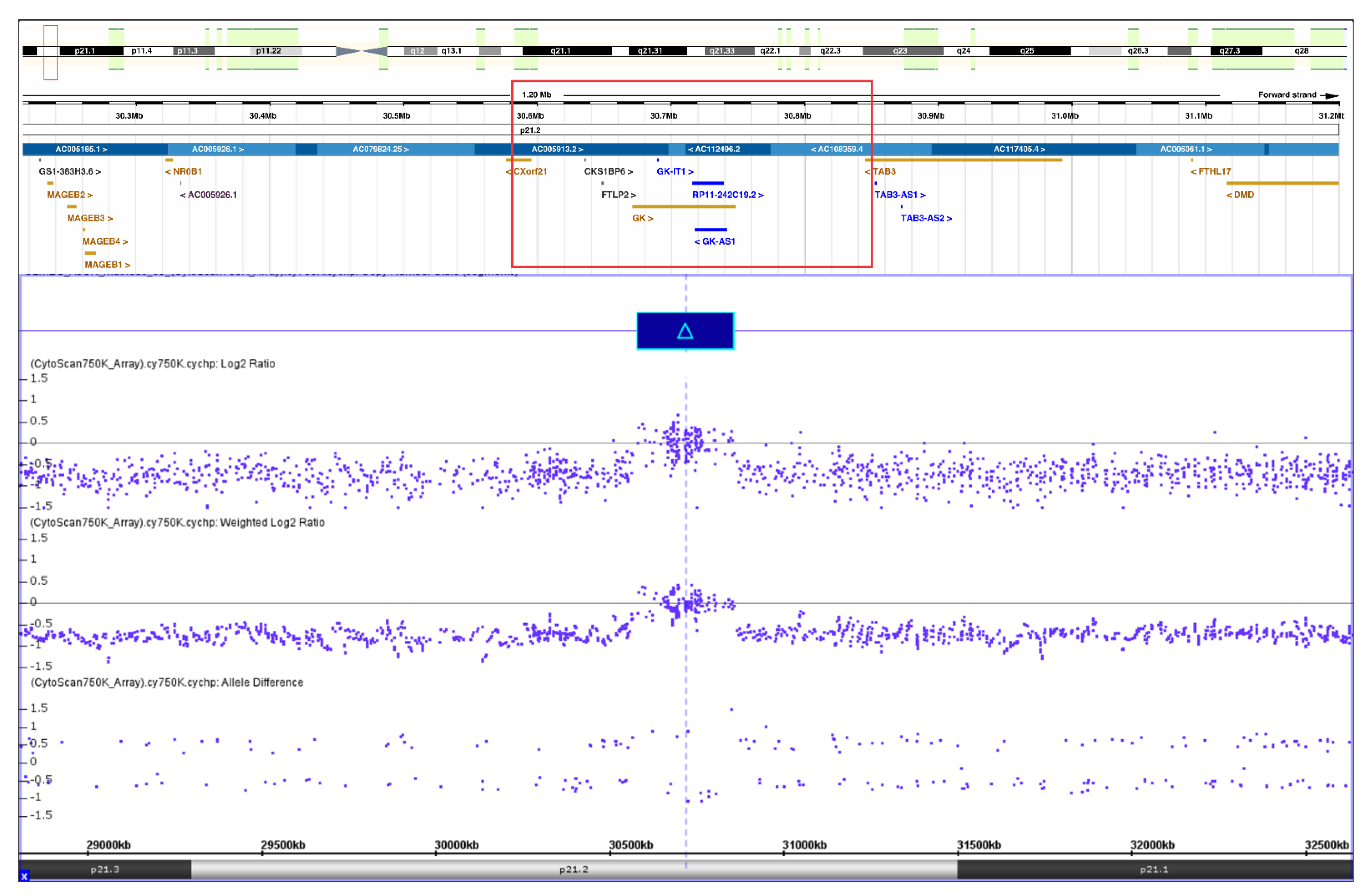Image resolution: width=1364 pixels, height=896 pixels.
Task: Click the p21.1 cytoband bar at bottom
Action: pos(1154,870)
